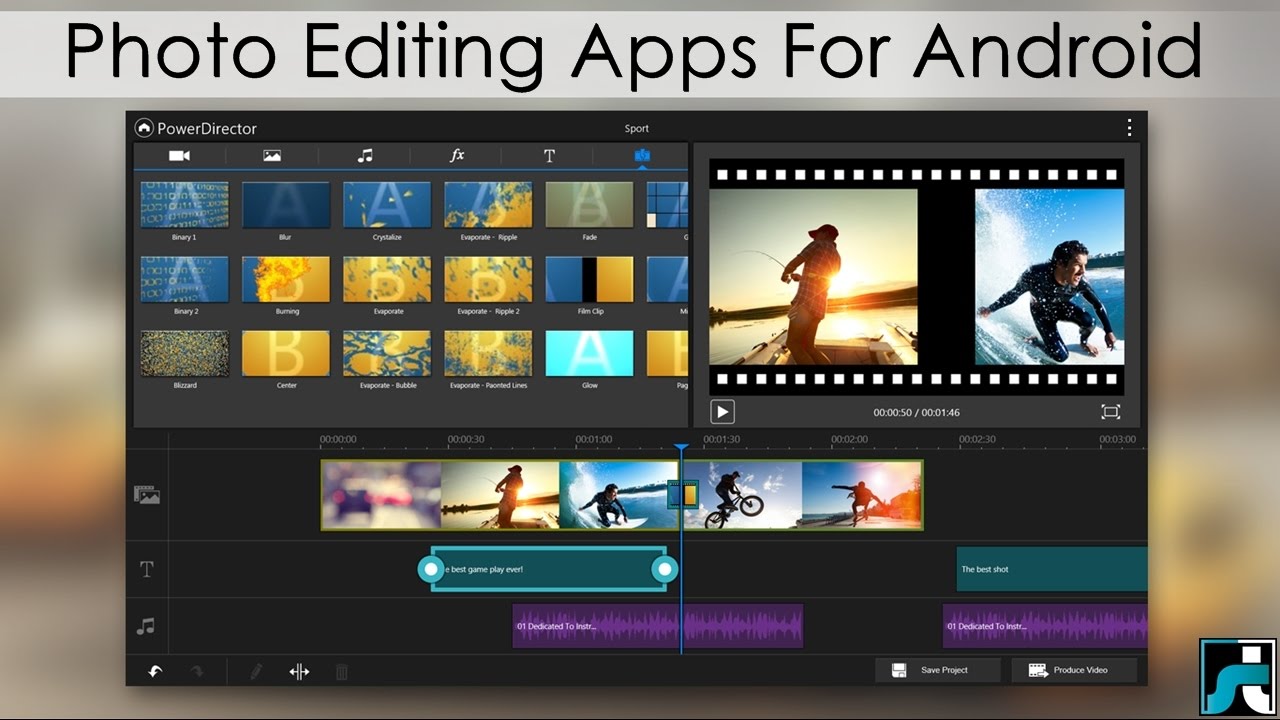Select the 'best game play ever!' title clip
1280x720 pixels.
tap(548, 569)
